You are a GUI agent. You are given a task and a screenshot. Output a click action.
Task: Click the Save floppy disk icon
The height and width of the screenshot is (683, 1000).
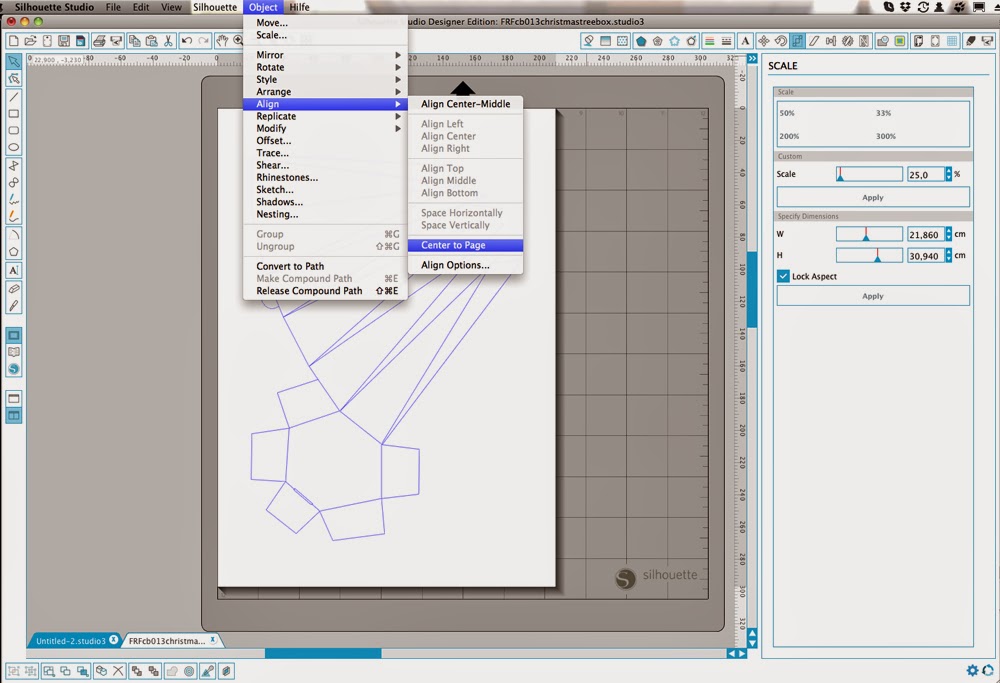click(64, 41)
